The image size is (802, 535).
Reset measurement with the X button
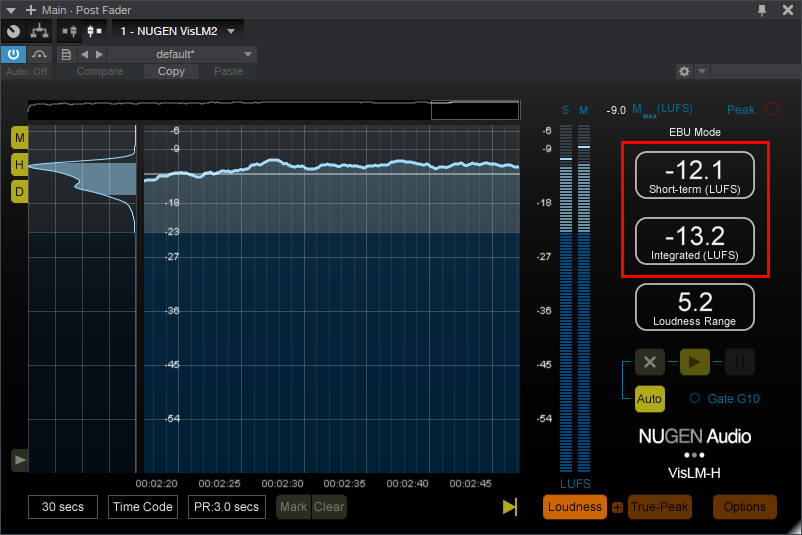coord(650,362)
